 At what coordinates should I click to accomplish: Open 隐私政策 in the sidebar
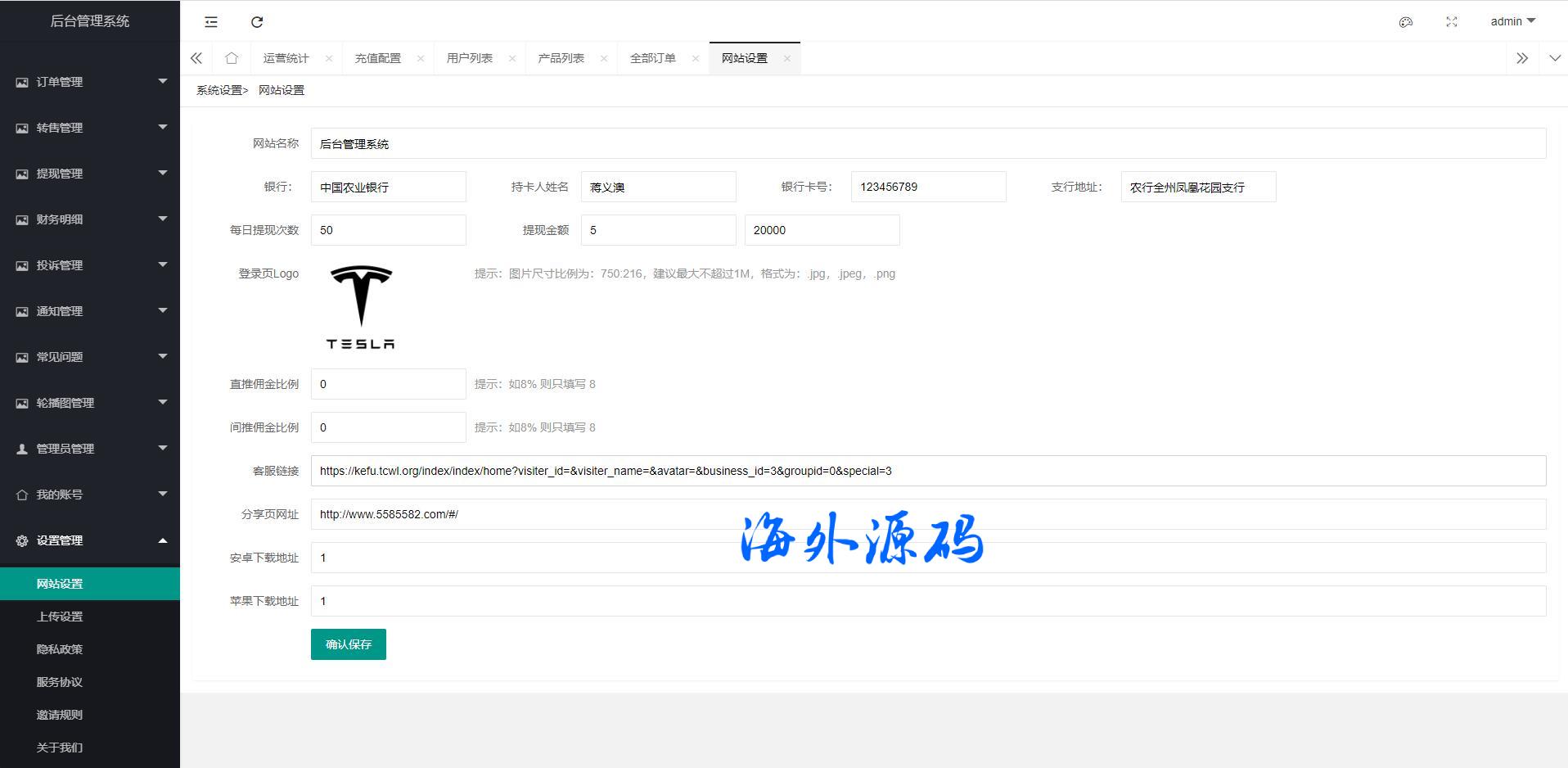coord(60,649)
